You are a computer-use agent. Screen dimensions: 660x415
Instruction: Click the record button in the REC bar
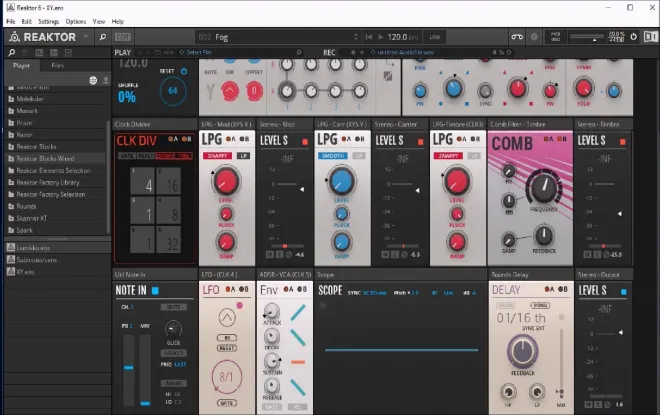(x=353, y=53)
